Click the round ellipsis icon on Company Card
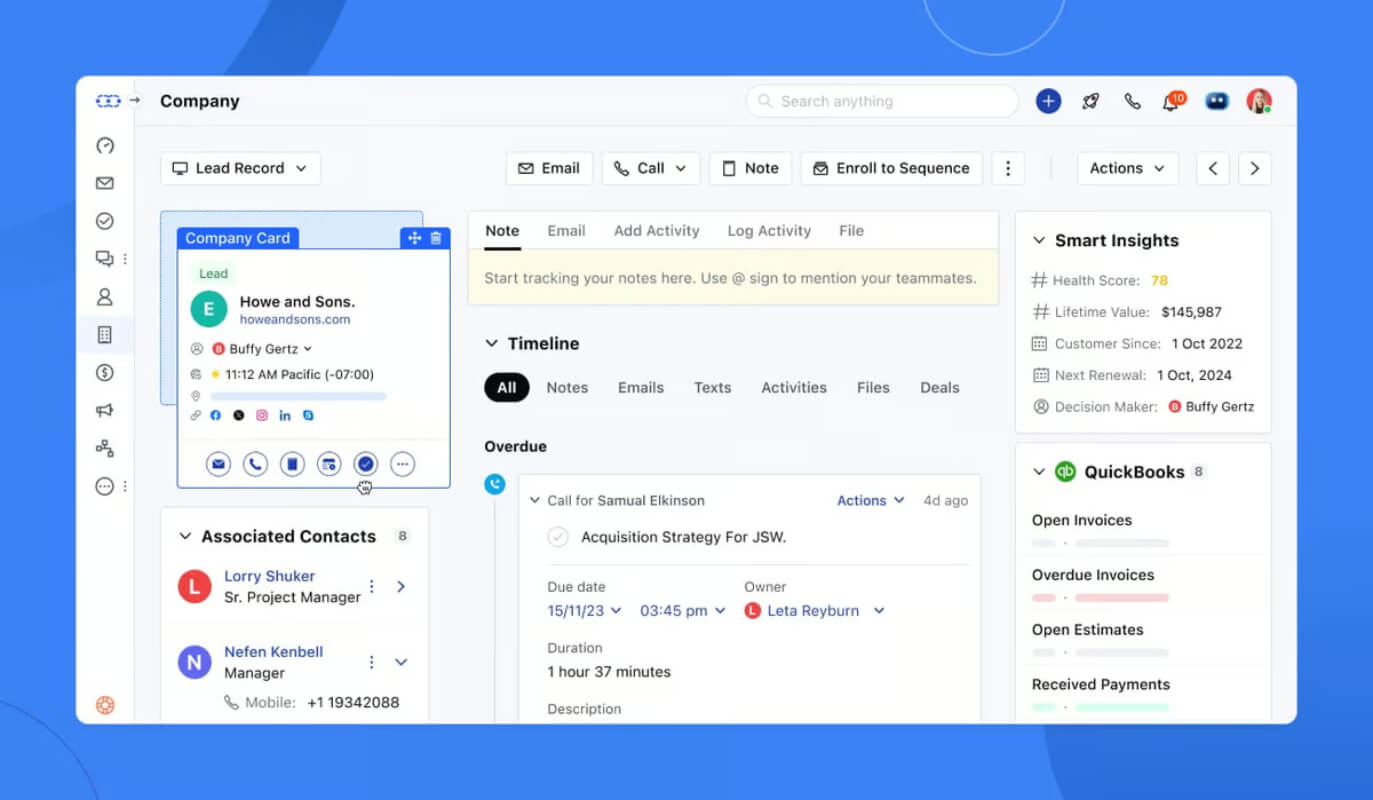 (x=402, y=464)
